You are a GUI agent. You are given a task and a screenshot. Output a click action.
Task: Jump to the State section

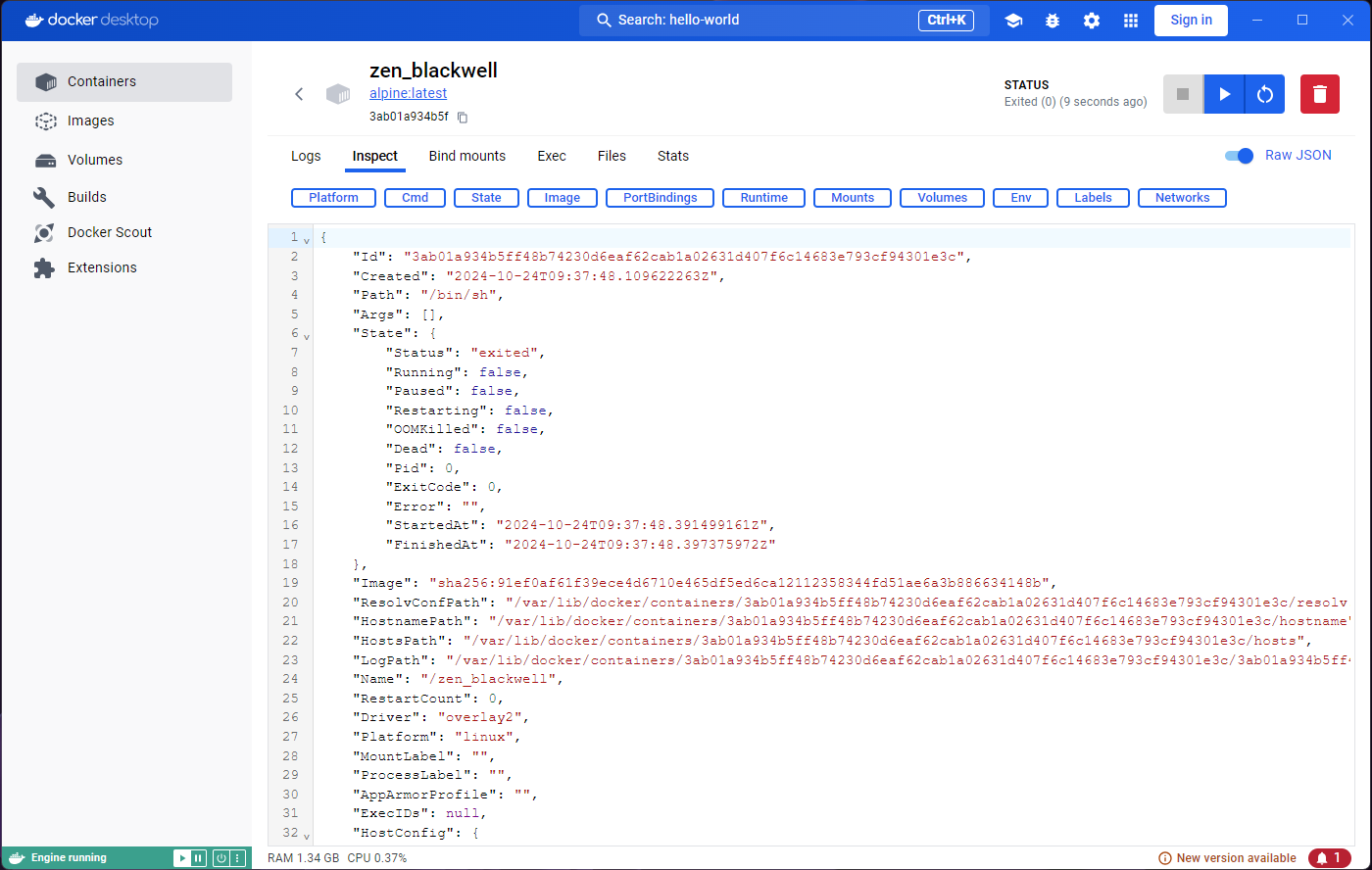click(486, 198)
